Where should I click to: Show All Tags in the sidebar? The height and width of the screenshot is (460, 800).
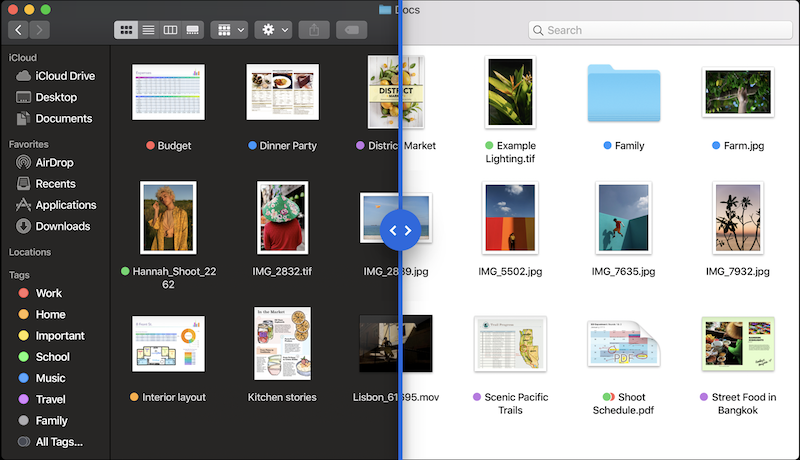(x=58, y=442)
